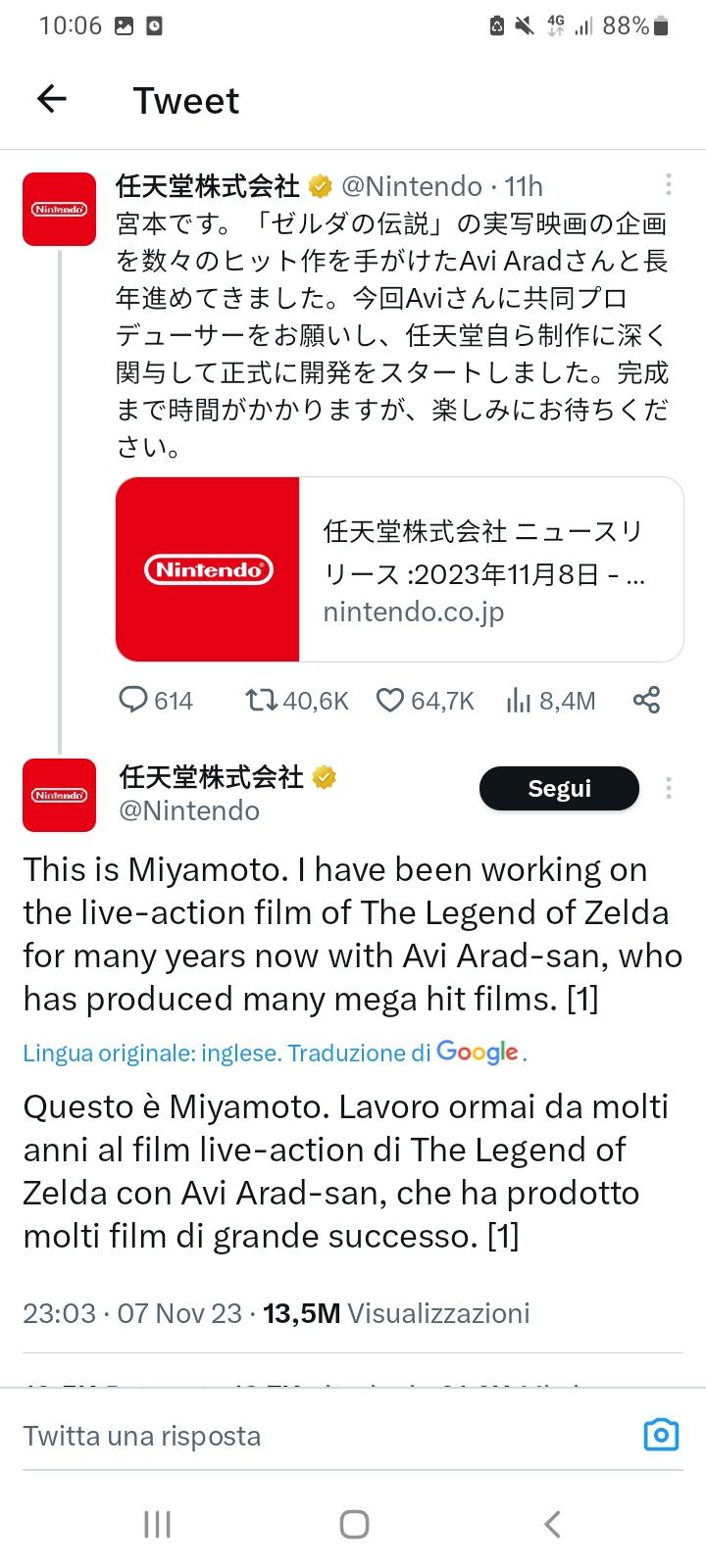This screenshot has width=706, height=1568.
Task: Open options menu beside Segui button
Action: [x=668, y=788]
